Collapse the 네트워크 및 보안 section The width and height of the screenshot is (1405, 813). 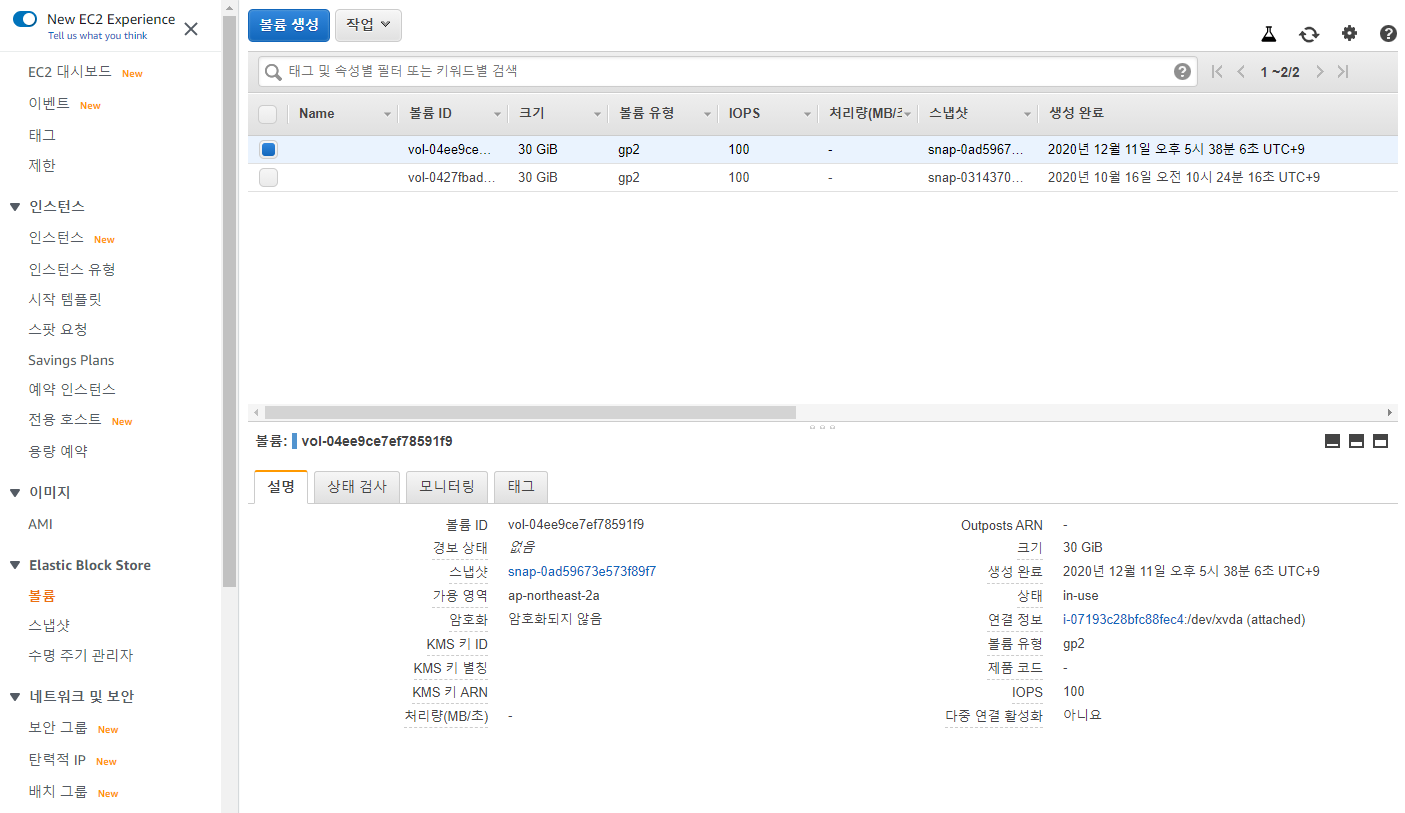coord(15,697)
